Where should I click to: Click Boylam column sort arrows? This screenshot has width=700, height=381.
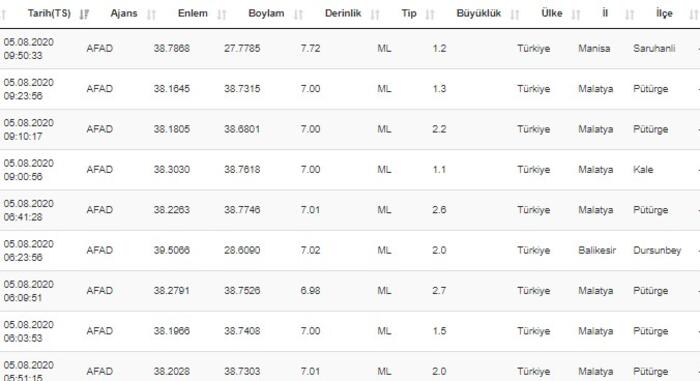(299, 15)
